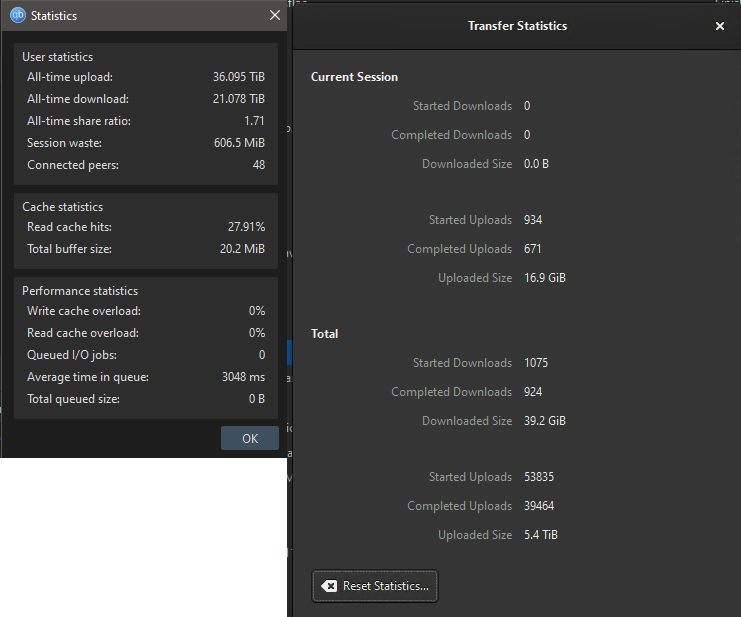This screenshot has height=617, width=741.
Task: Click the Session waste value 606.5 MiB
Action: pyautogui.click(x=239, y=143)
